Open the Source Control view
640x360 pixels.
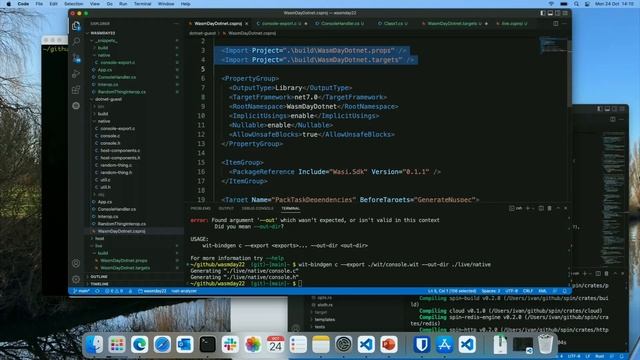[76, 58]
